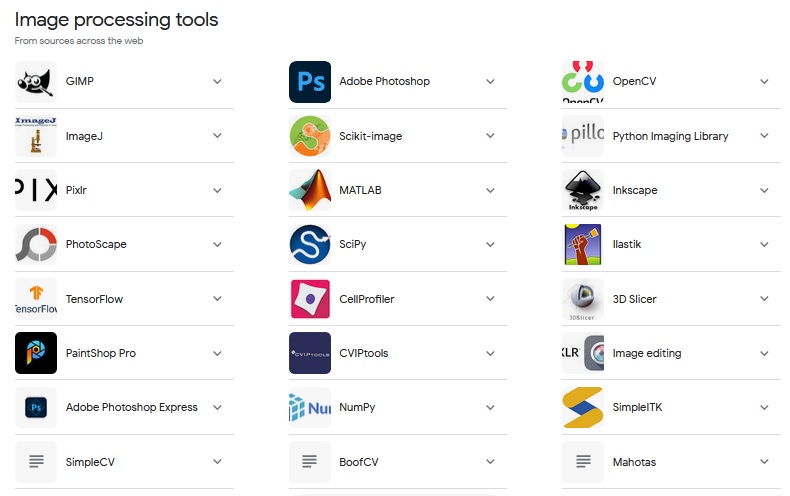
Task: Click the SciPy logo icon
Action: click(x=310, y=244)
